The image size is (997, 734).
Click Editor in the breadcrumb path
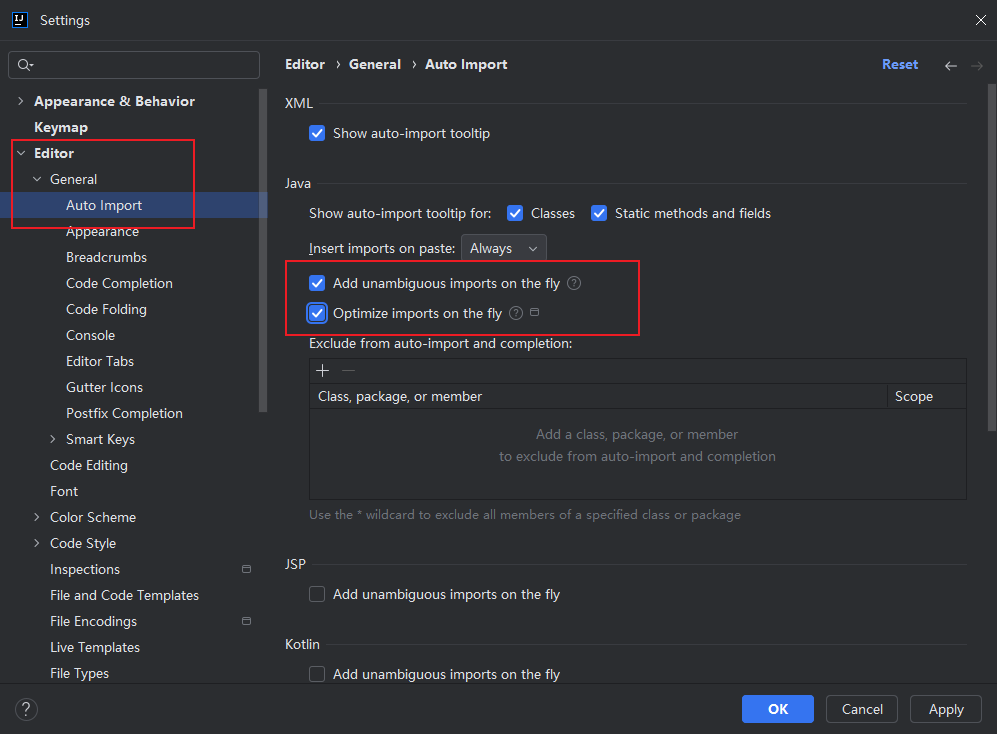[305, 64]
